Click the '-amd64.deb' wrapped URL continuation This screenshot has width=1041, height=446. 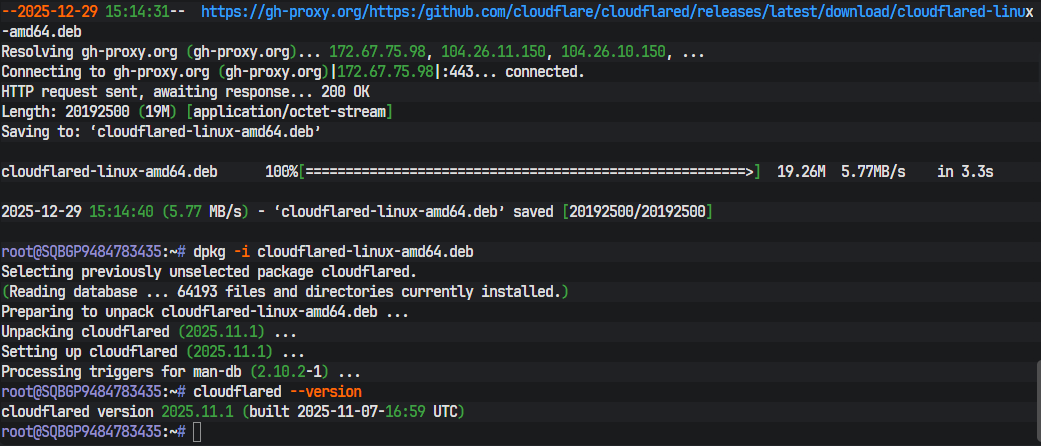click(x=41, y=32)
